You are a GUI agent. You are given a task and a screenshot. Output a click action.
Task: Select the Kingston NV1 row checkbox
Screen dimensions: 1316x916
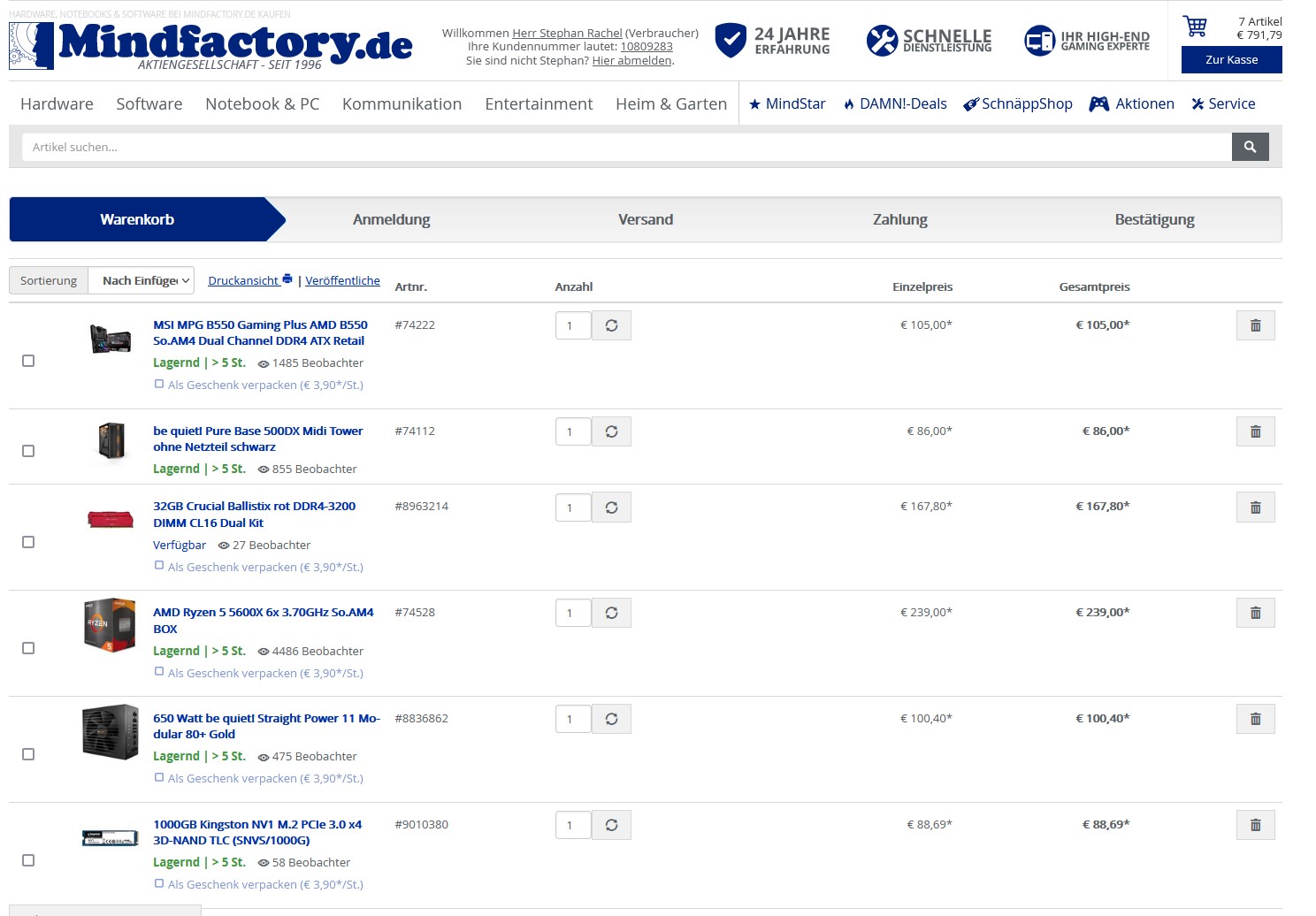(28, 860)
